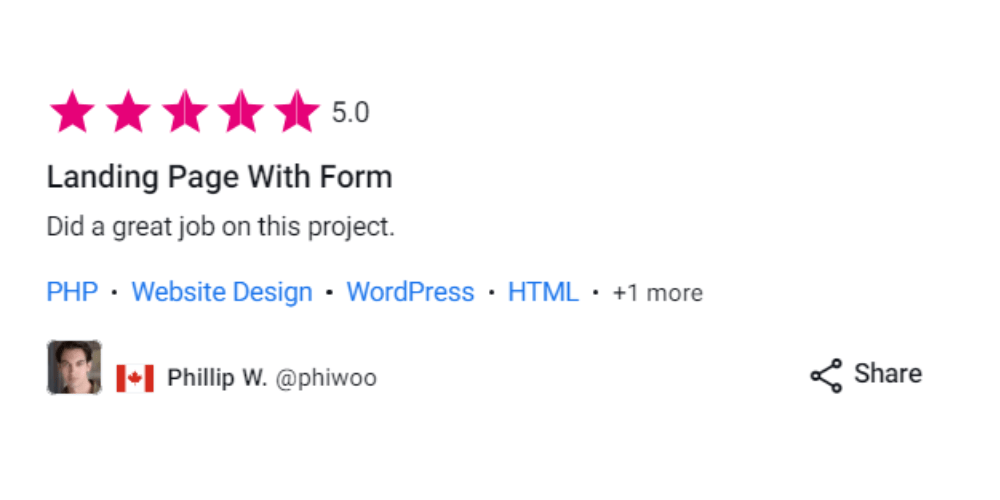Click the second pink rating star
Viewport: 1000px width, 500px height.
[x=128, y=112]
